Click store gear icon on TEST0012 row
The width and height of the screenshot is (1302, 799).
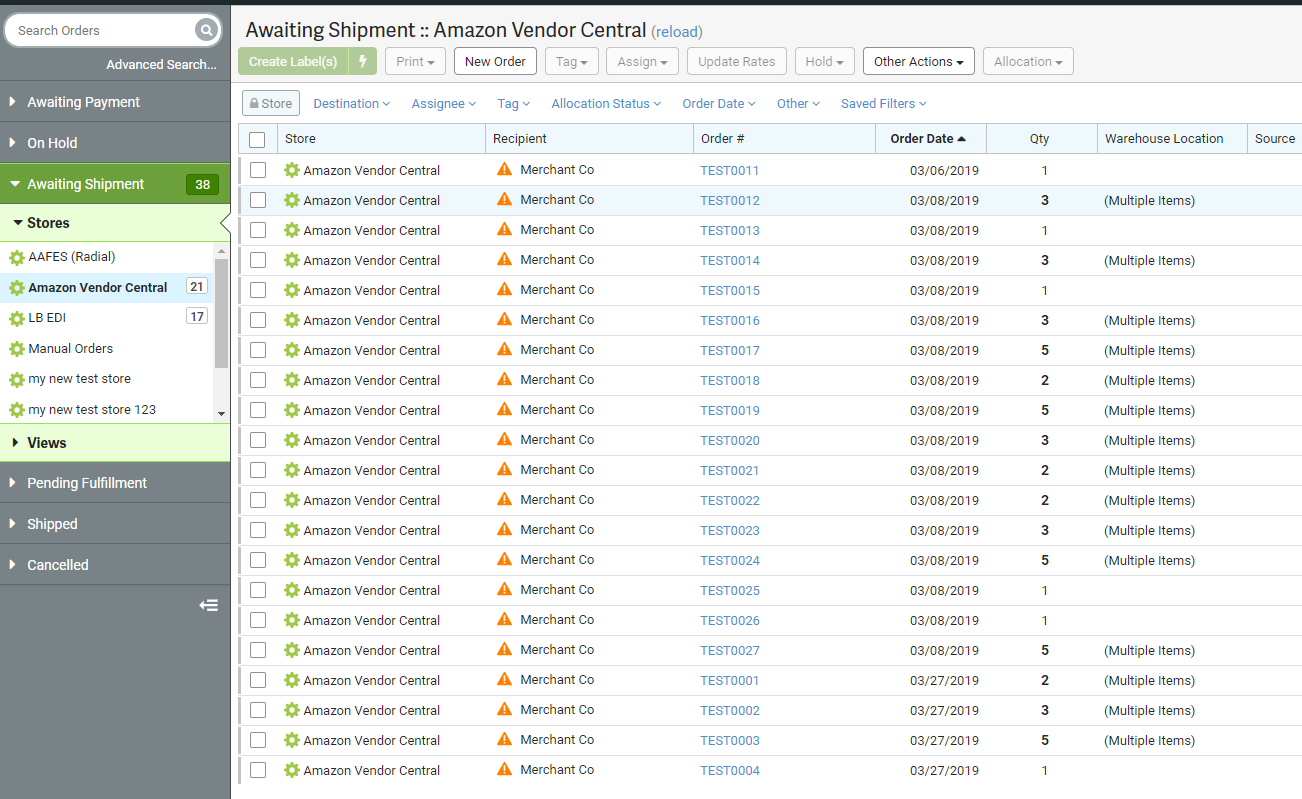click(292, 200)
